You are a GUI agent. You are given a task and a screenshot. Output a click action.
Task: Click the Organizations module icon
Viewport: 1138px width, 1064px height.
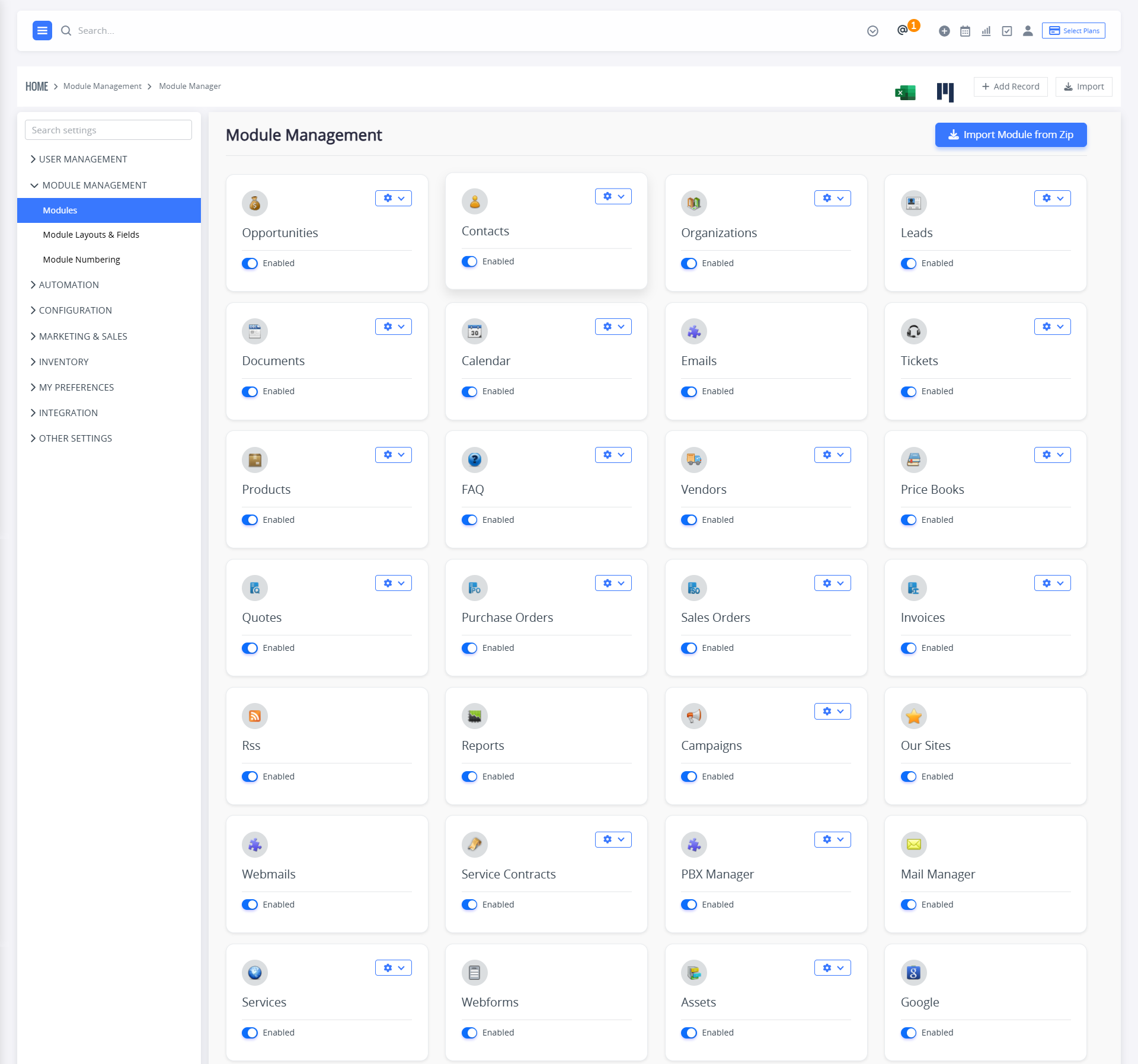click(x=694, y=203)
